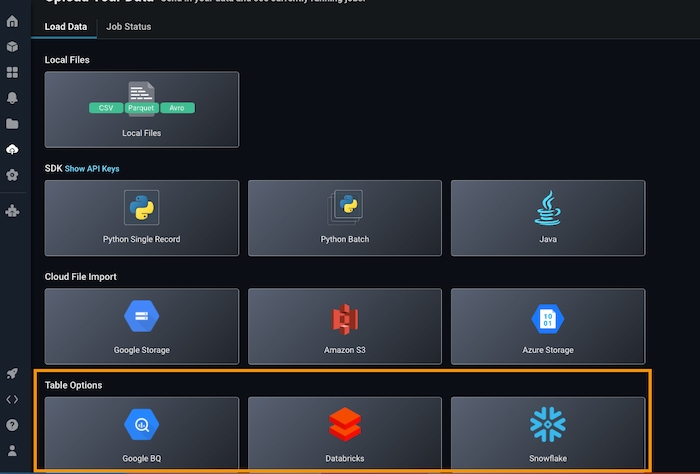Open the dashboard grid icon in sidebar
Screen dimensions: 700x474
click(x=12, y=72)
